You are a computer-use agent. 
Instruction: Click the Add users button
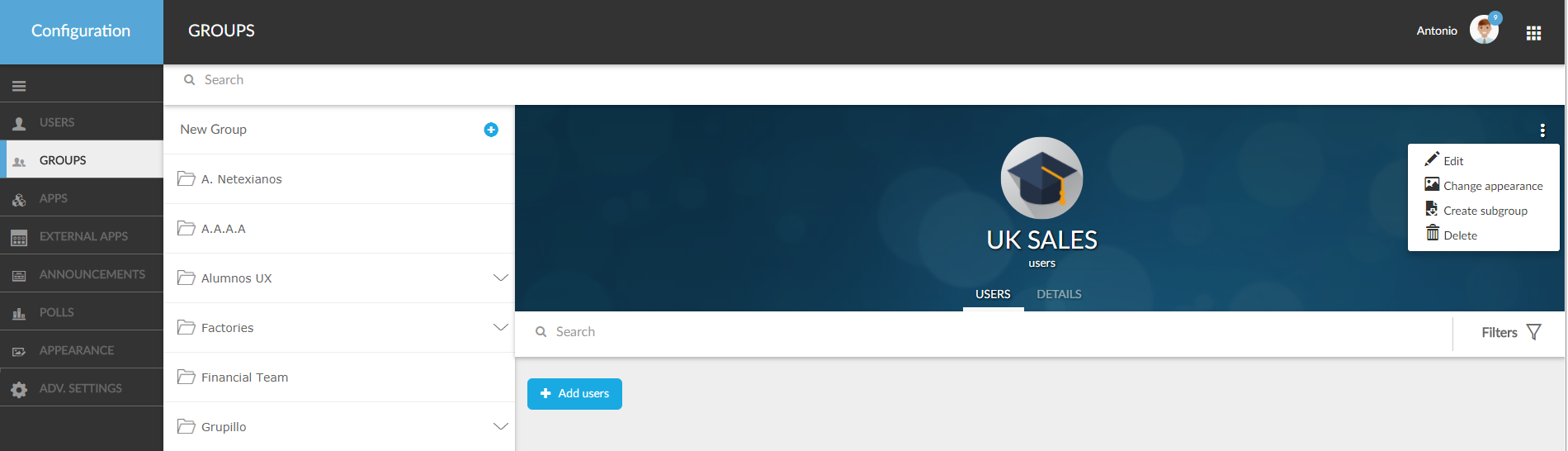574,394
